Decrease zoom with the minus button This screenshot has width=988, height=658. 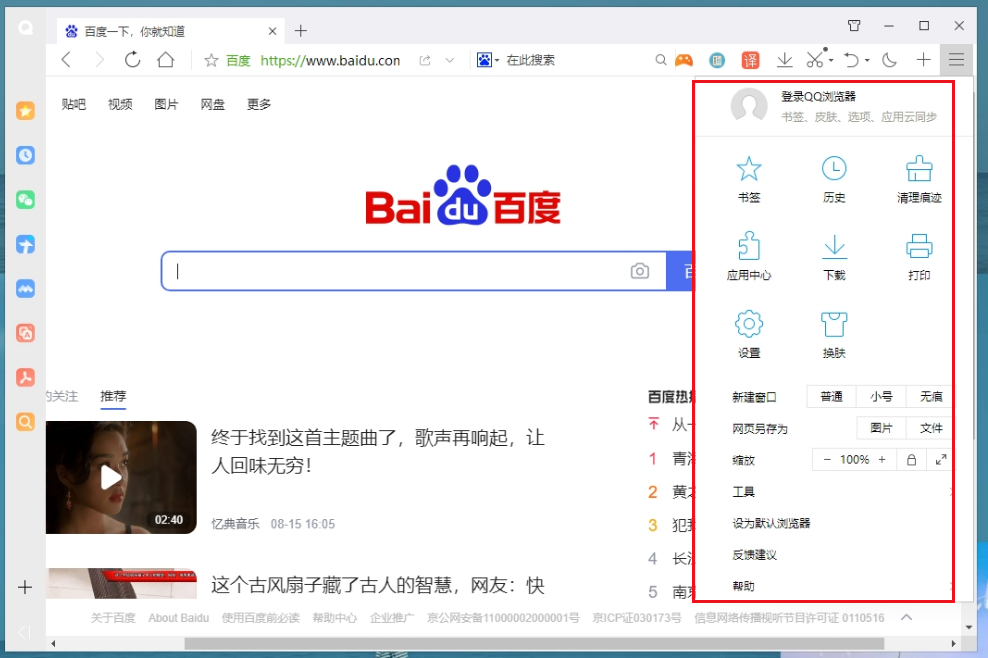(827, 459)
